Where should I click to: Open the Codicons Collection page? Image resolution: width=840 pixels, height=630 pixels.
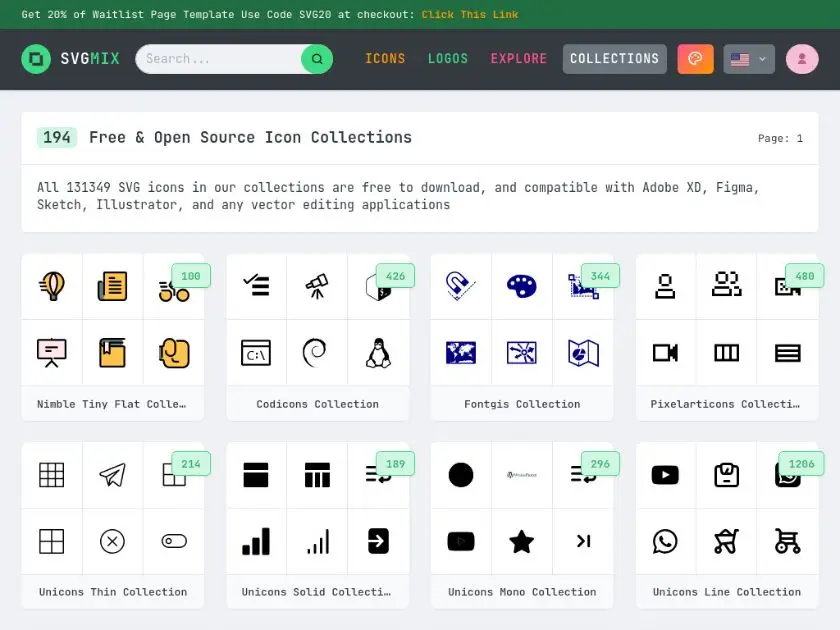[x=317, y=404]
